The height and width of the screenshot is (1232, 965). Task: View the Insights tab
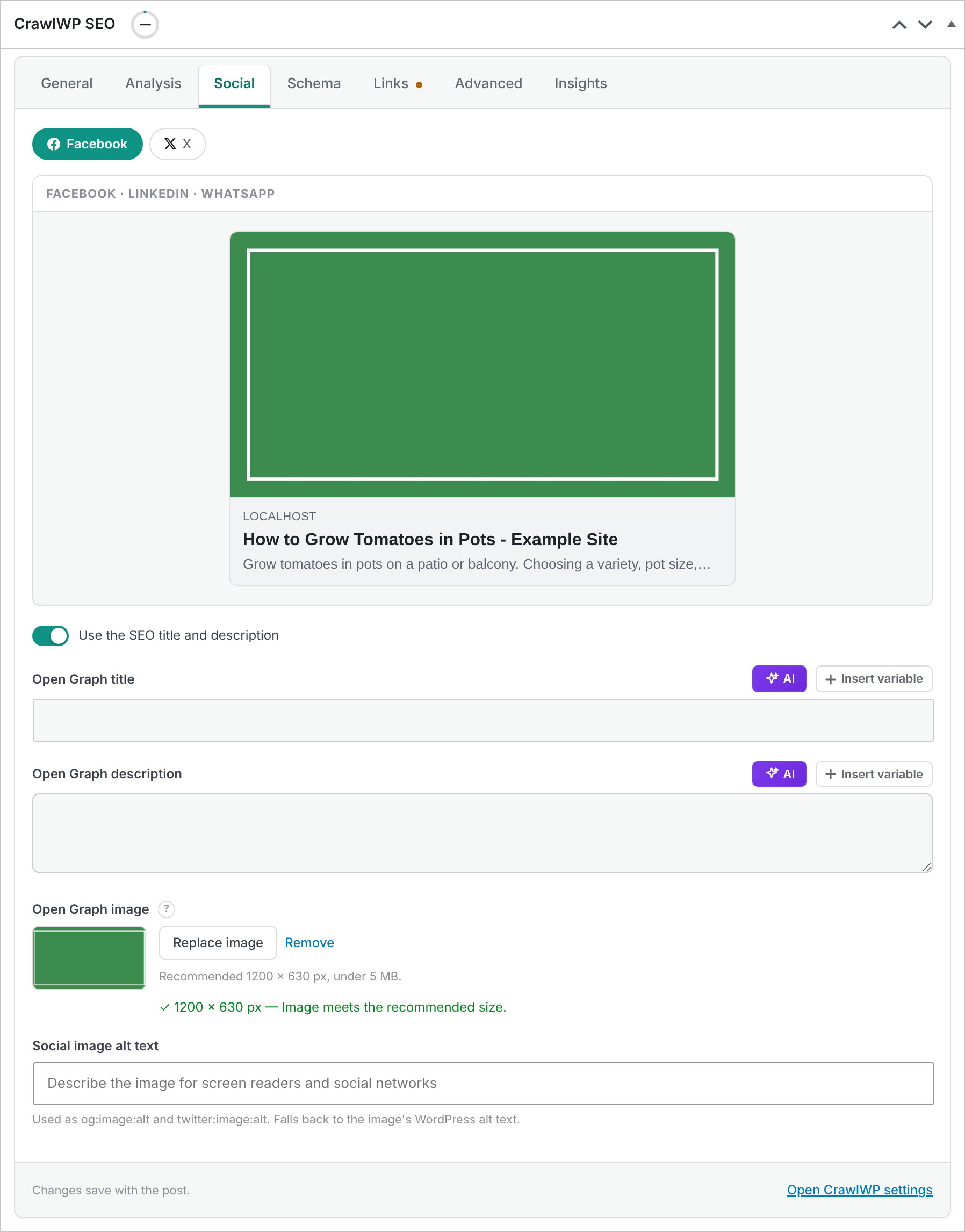pos(580,84)
